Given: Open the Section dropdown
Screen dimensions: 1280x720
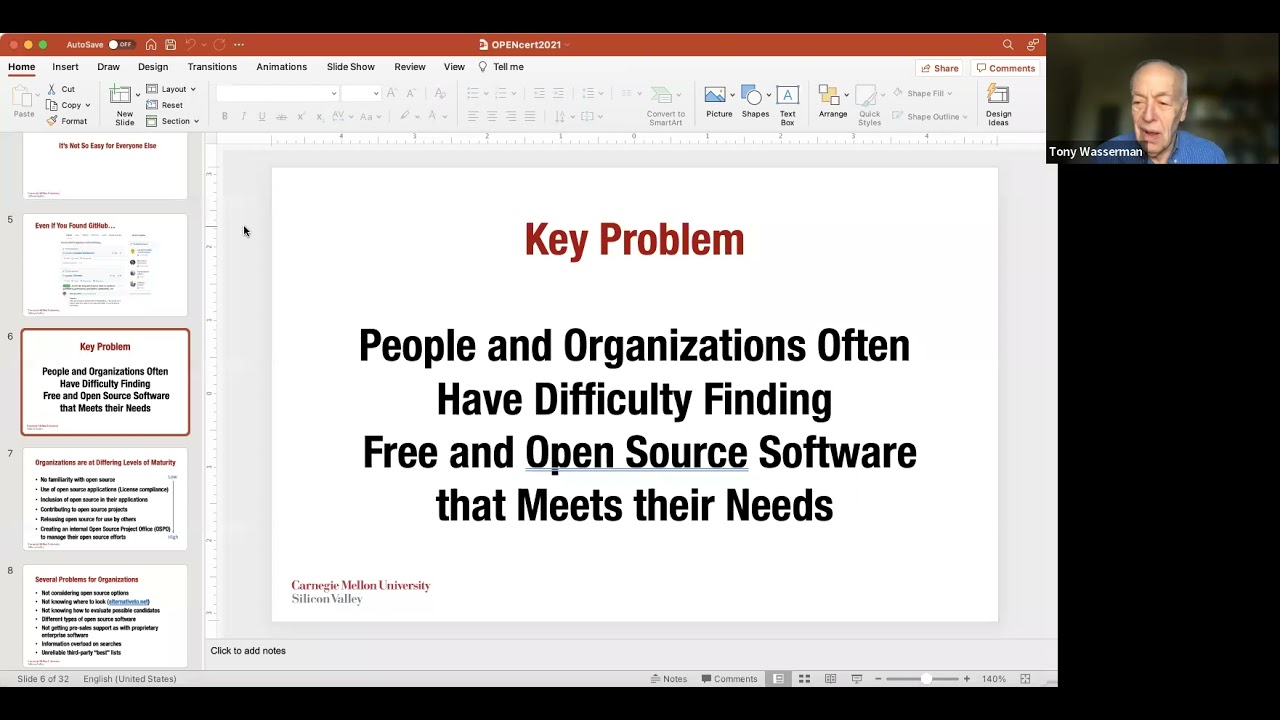Looking at the screenshot, I should click(173, 121).
